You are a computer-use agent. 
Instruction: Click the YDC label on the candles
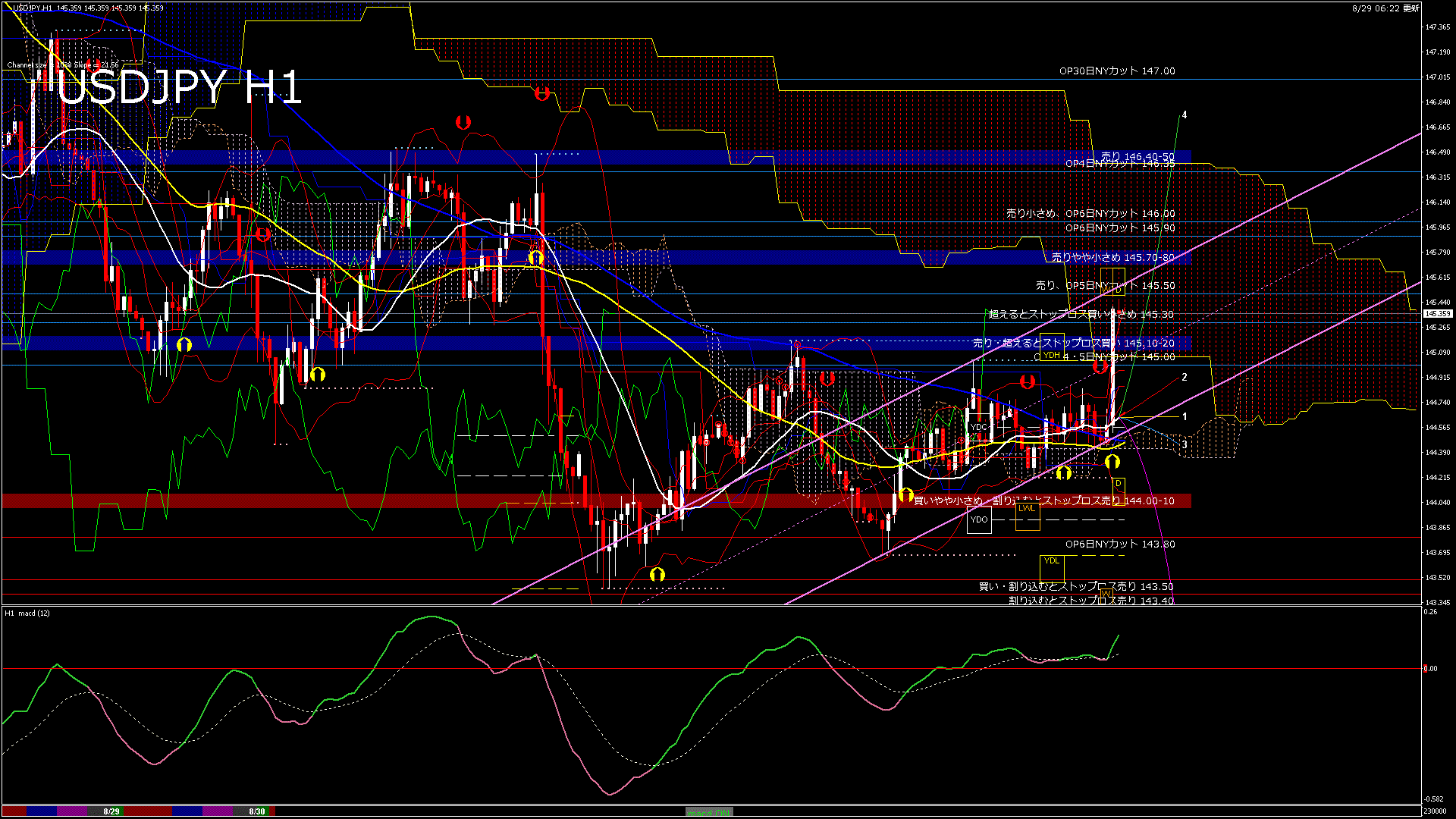pos(979,427)
